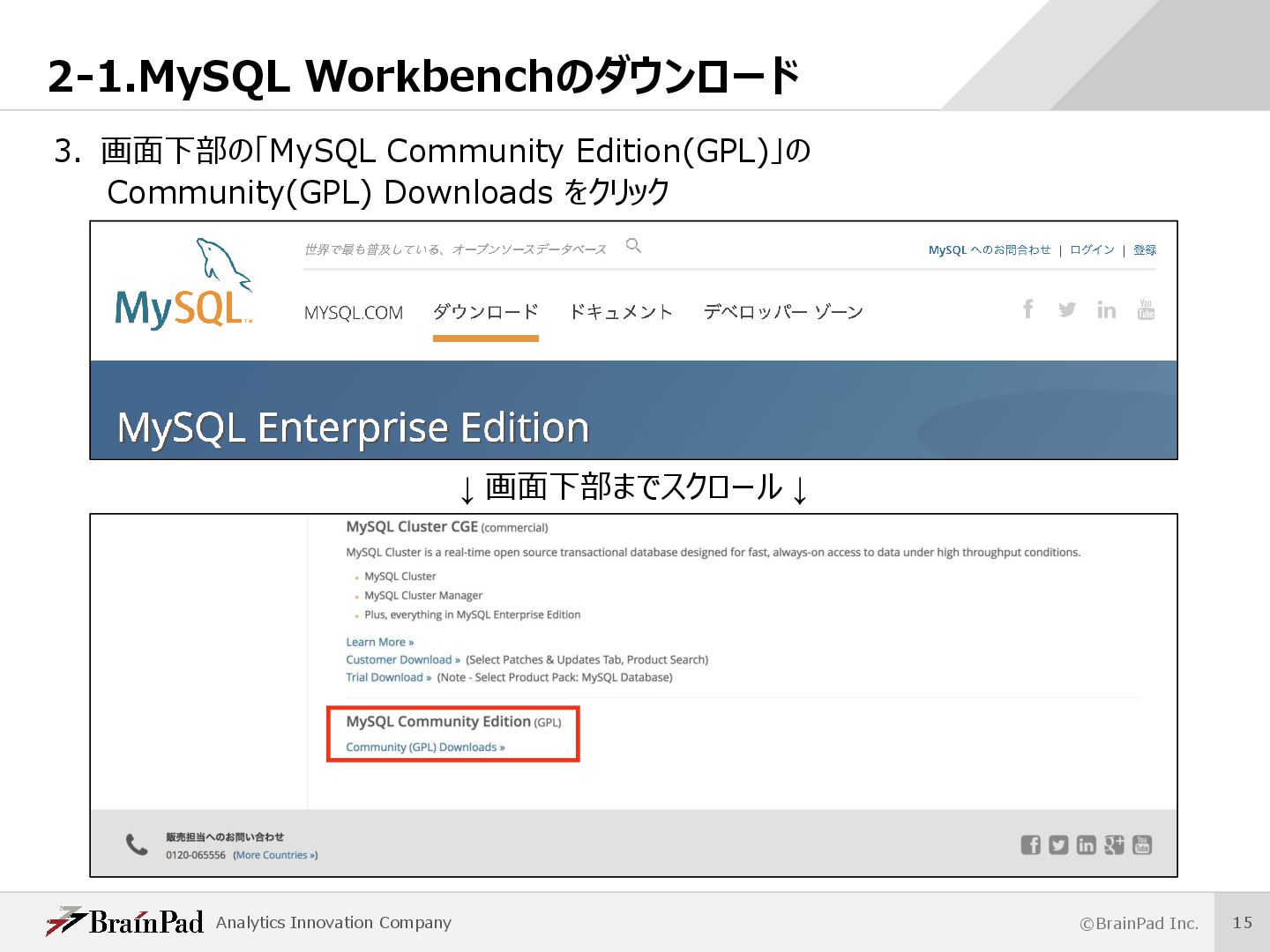
Task: Click the ログイン link
Action: point(1092,249)
